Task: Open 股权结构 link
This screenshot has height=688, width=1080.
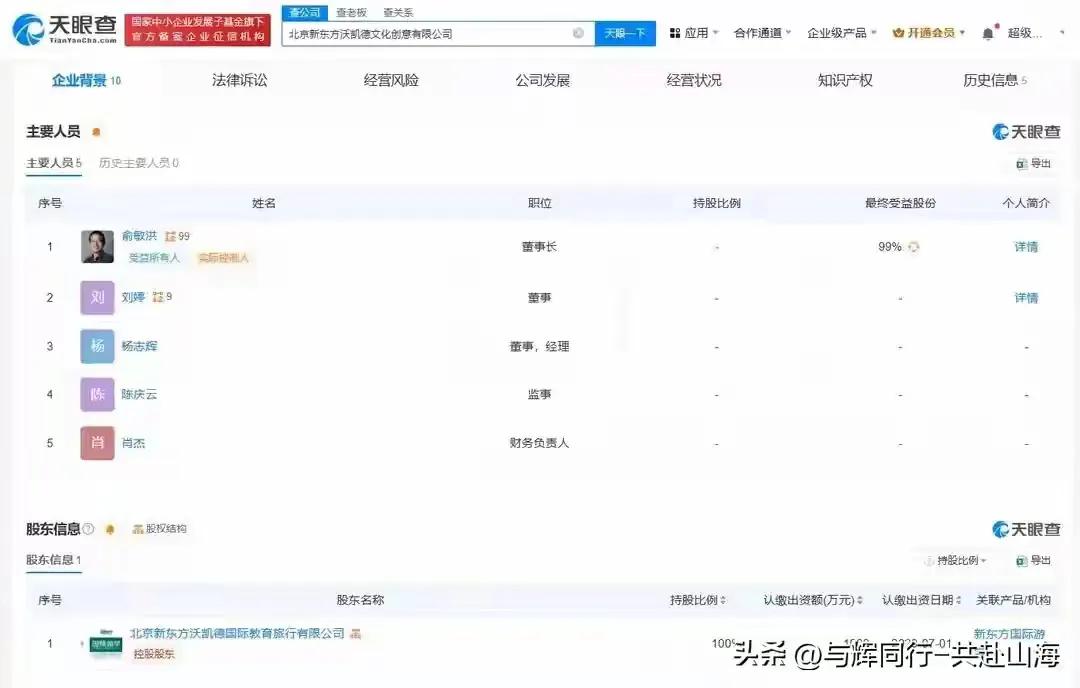Action: [x=160, y=529]
